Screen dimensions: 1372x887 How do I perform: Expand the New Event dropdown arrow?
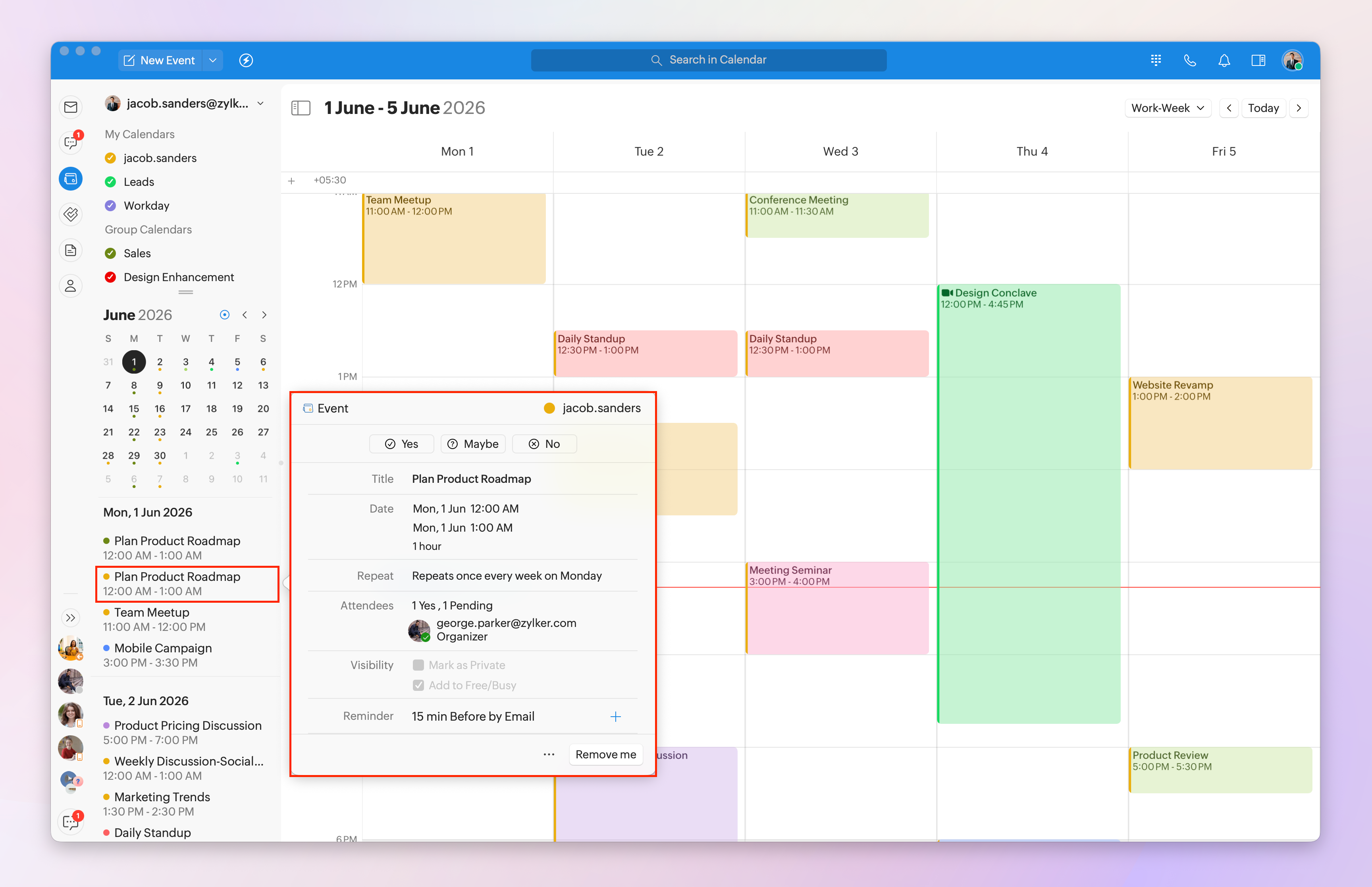click(212, 60)
